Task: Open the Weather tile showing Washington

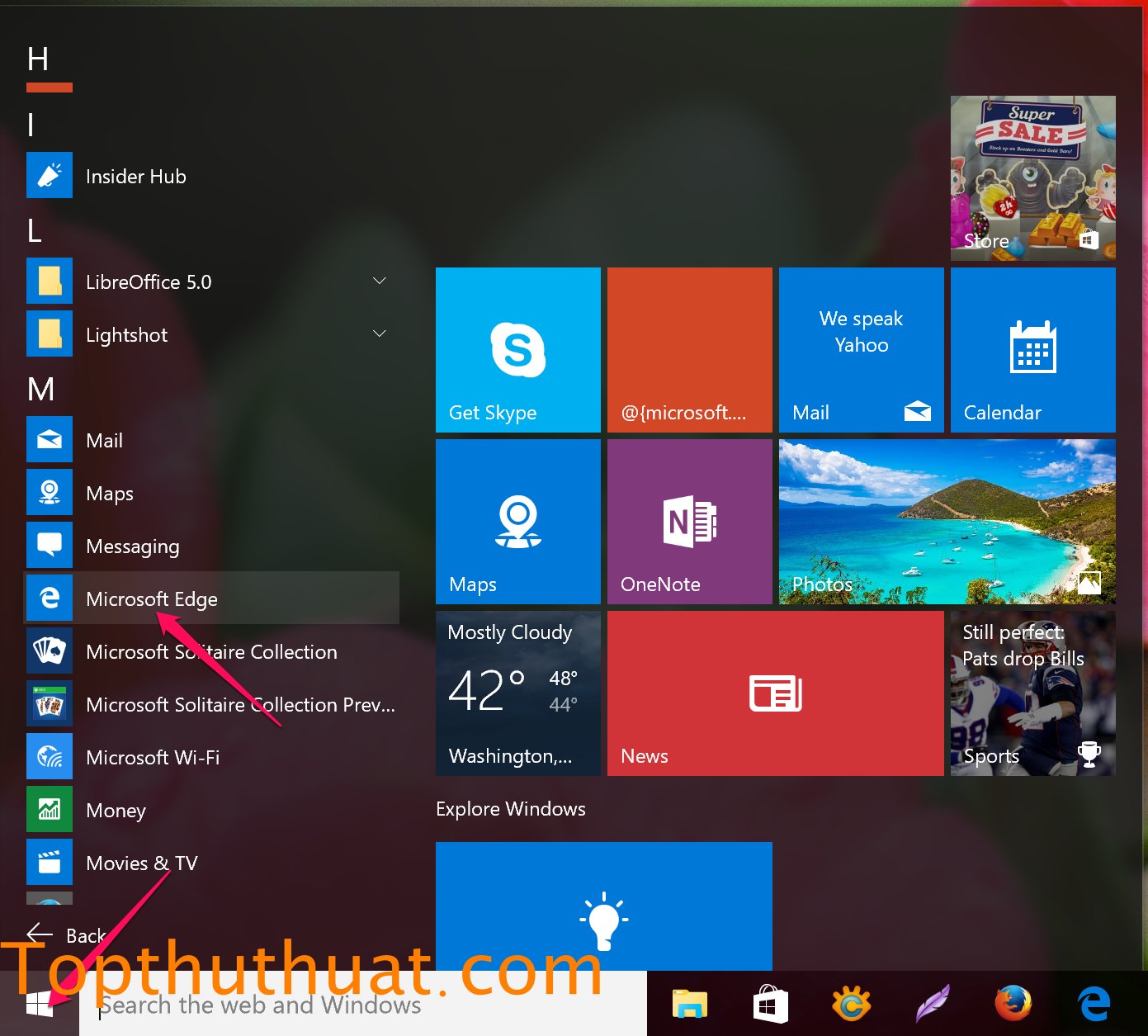Action: [x=518, y=693]
